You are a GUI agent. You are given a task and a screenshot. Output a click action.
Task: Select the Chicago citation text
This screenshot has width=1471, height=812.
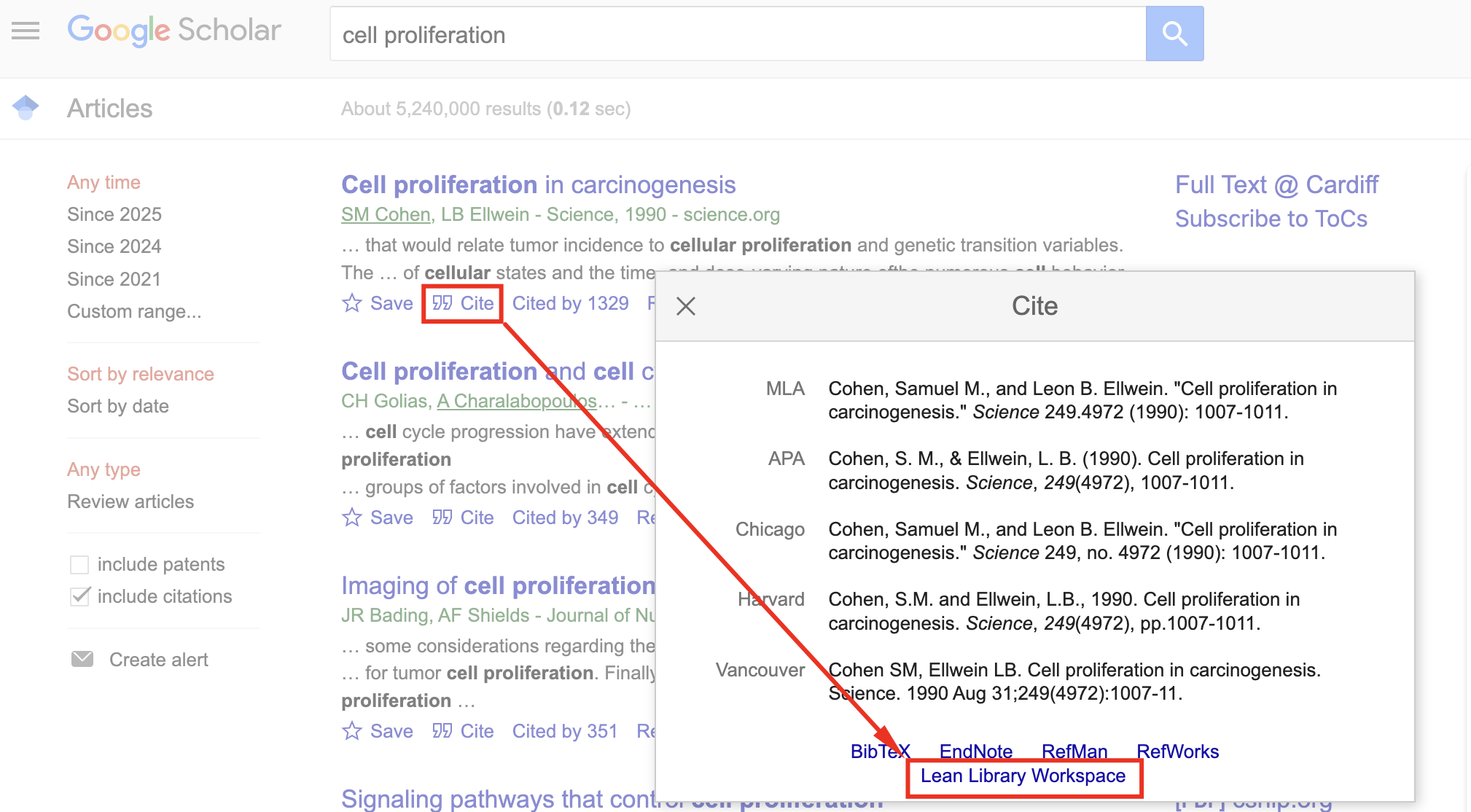[1083, 541]
